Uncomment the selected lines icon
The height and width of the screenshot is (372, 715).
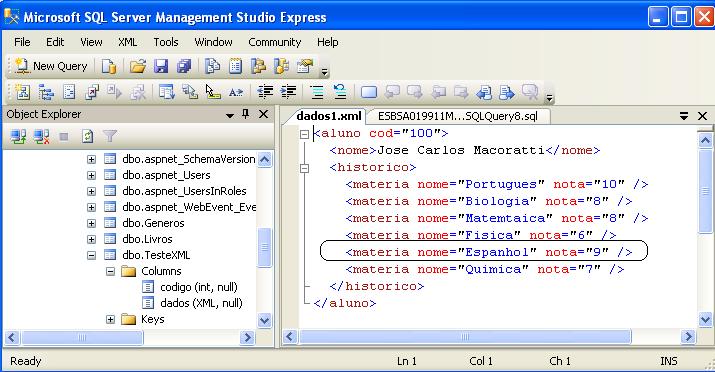(x=340, y=92)
